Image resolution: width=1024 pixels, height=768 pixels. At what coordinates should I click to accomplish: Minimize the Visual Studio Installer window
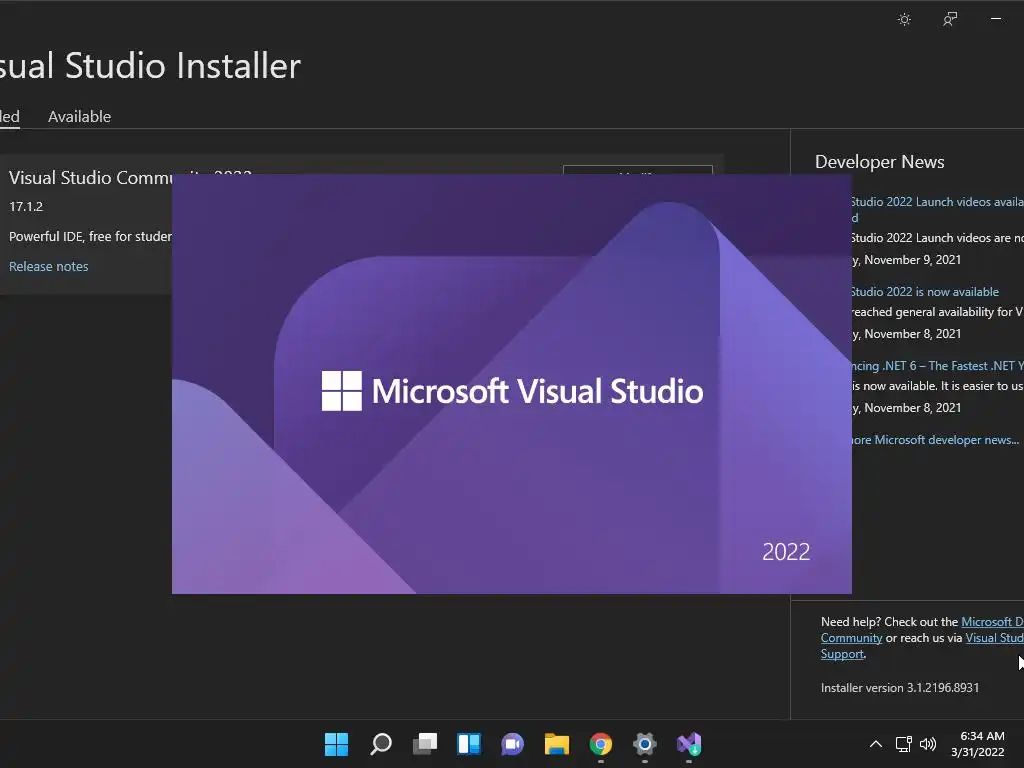[x=996, y=20]
